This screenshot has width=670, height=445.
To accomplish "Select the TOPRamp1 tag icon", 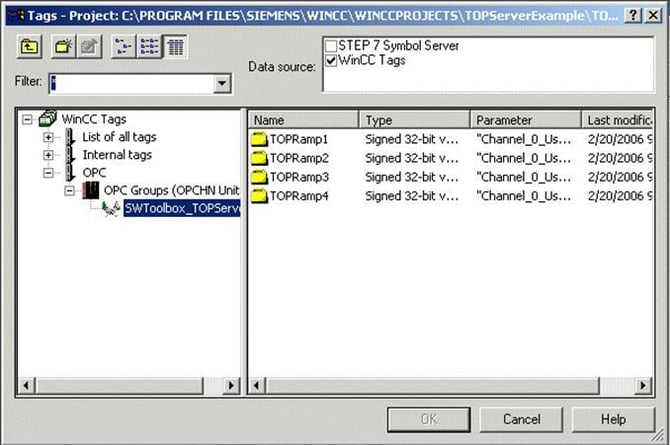I will (260, 139).
